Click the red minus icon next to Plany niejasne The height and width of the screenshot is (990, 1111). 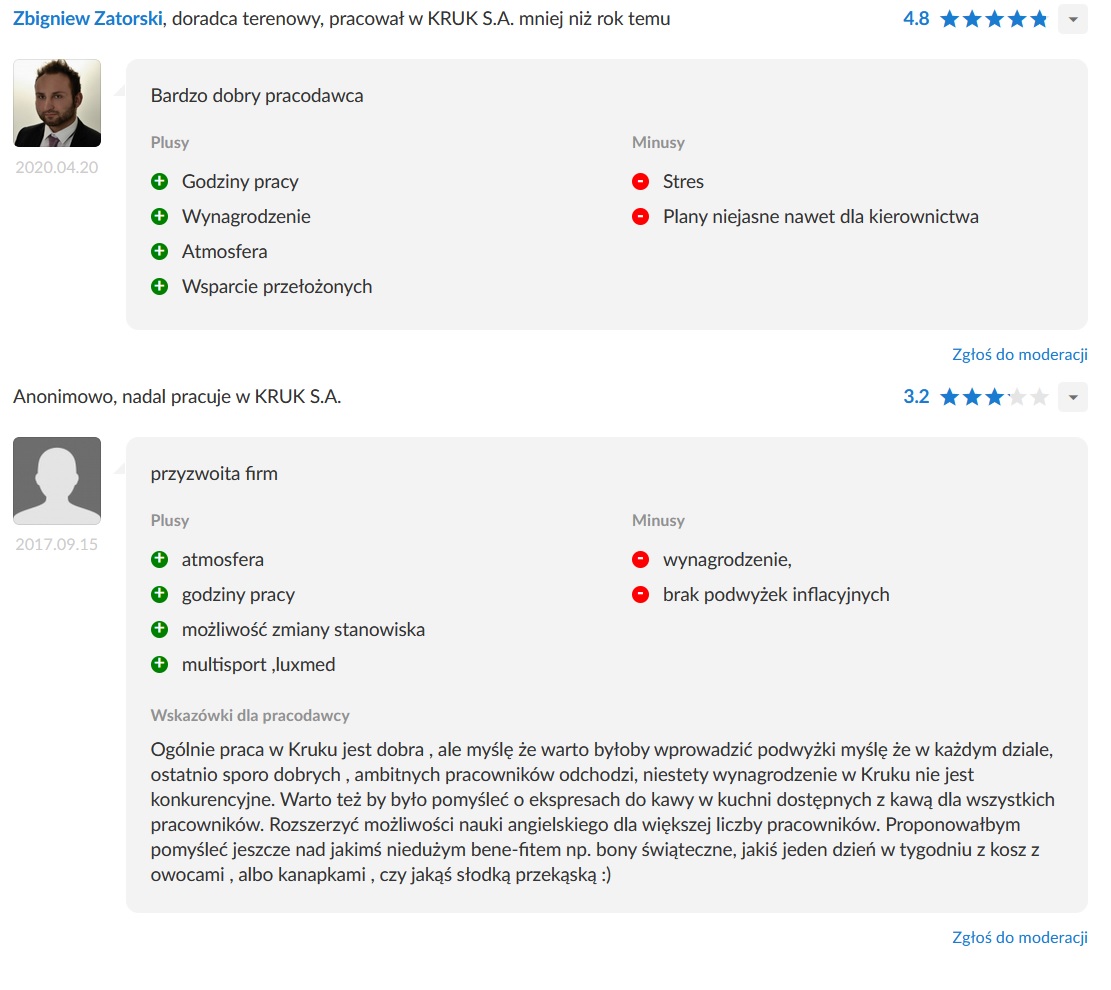click(x=641, y=217)
